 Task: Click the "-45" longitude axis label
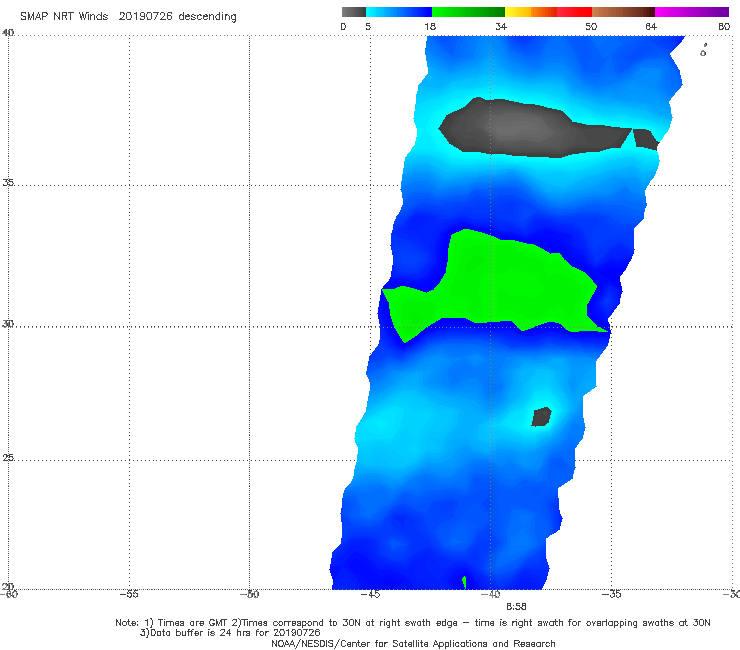pos(370,594)
